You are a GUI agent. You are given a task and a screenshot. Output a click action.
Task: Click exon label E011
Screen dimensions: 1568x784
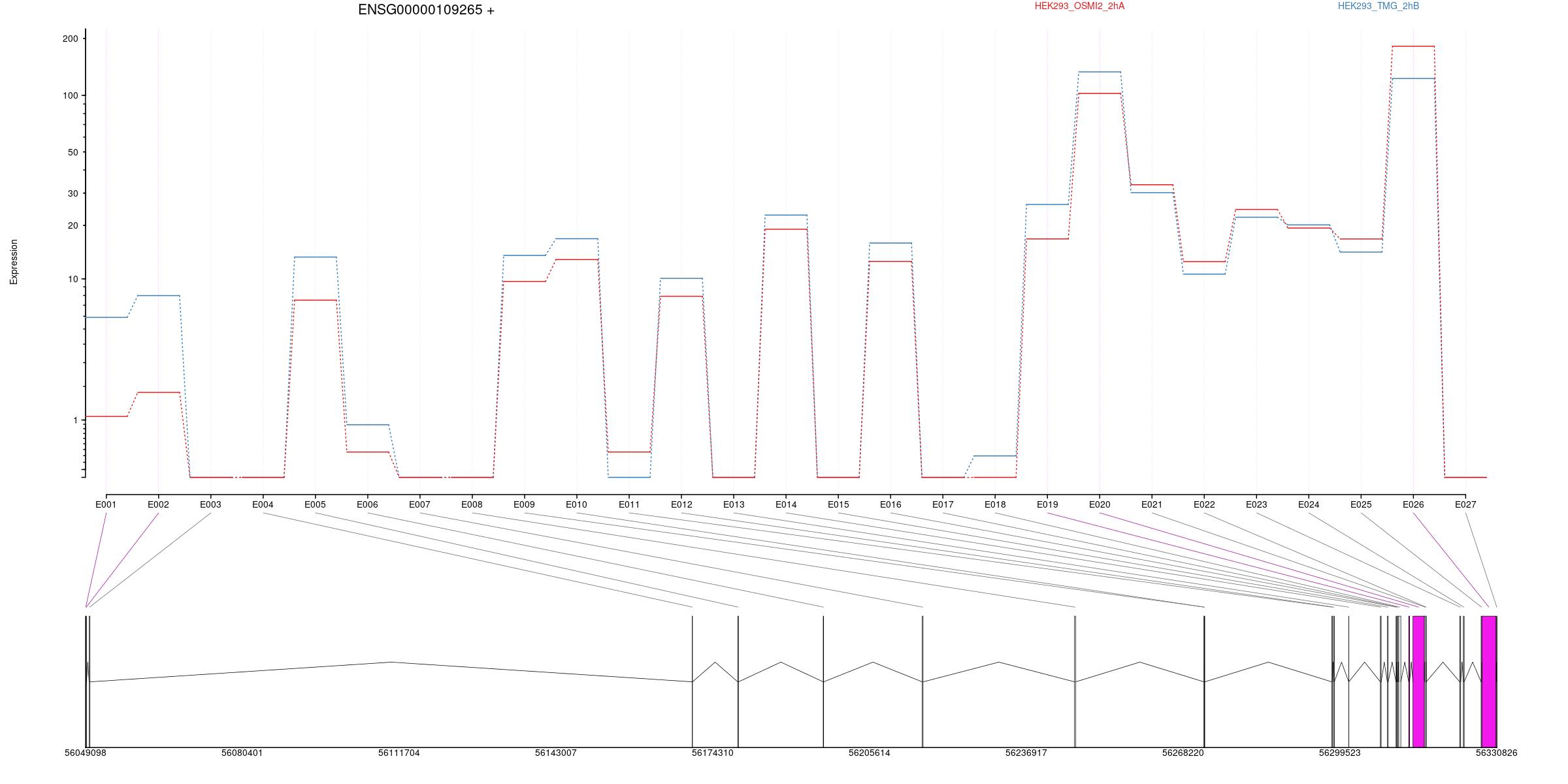pyautogui.click(x=629, y=504)
